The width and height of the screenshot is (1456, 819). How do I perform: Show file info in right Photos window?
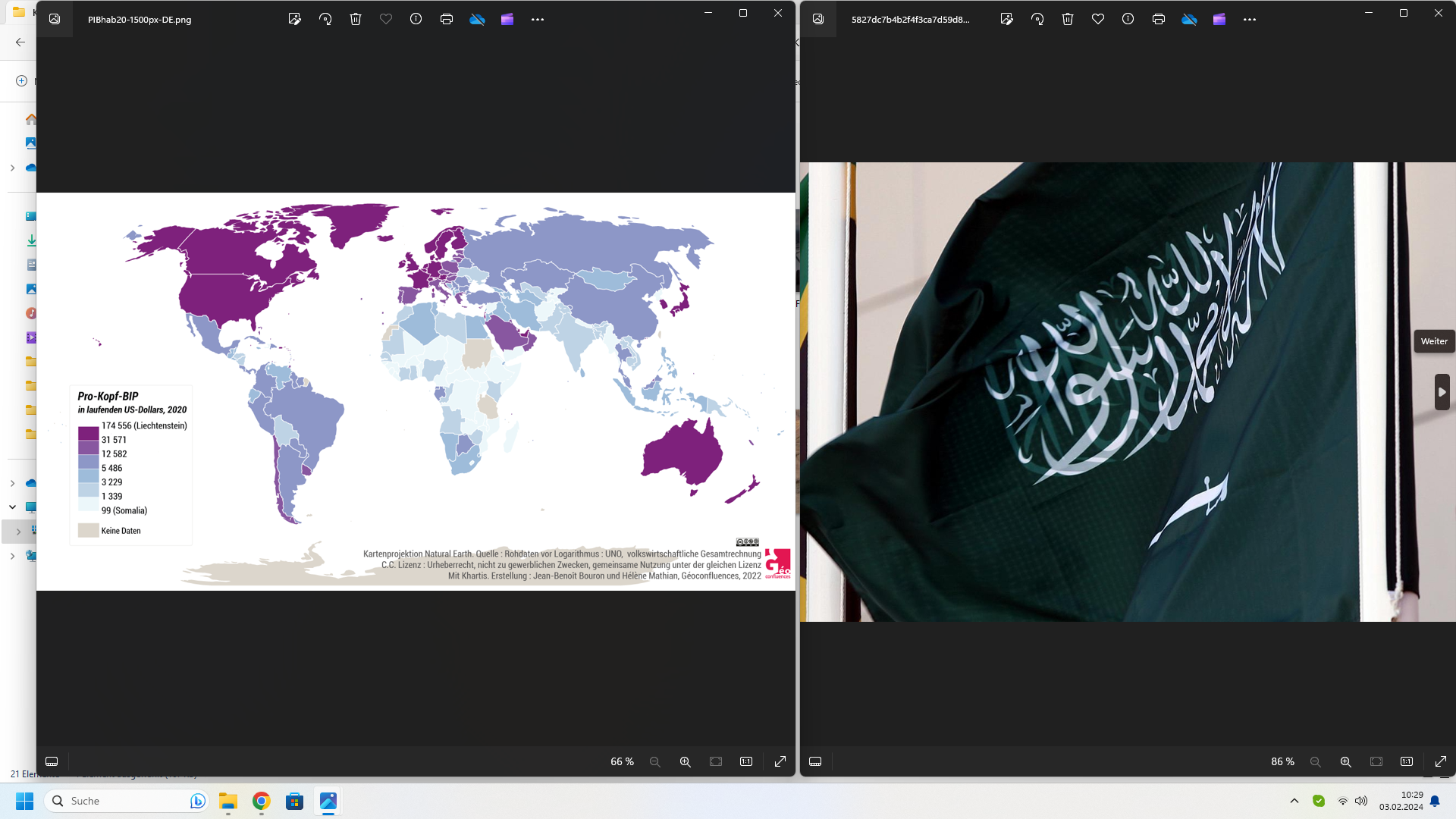[x=1128, y=19]
